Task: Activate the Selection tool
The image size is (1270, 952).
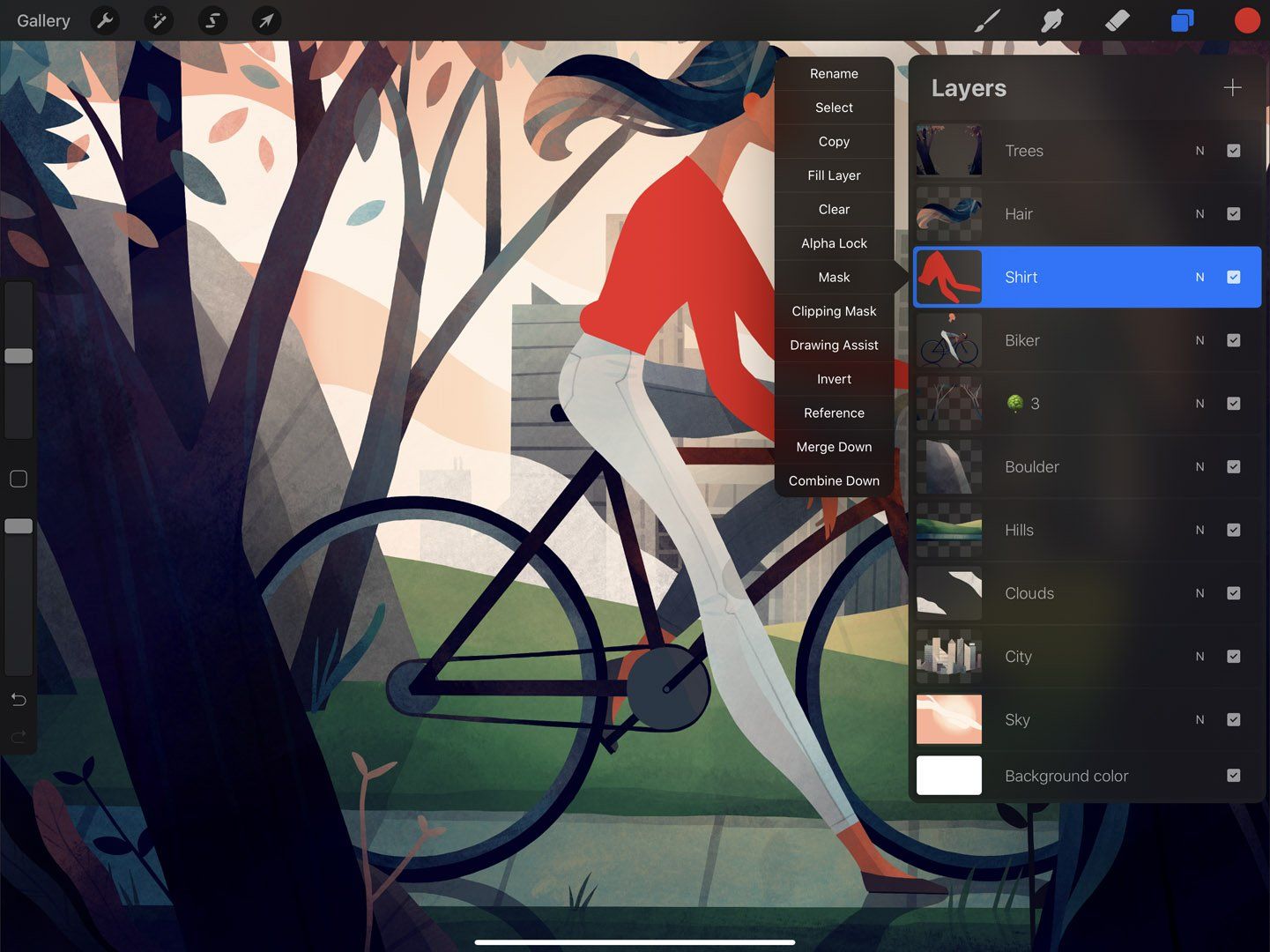Action: tap(212, 20)
